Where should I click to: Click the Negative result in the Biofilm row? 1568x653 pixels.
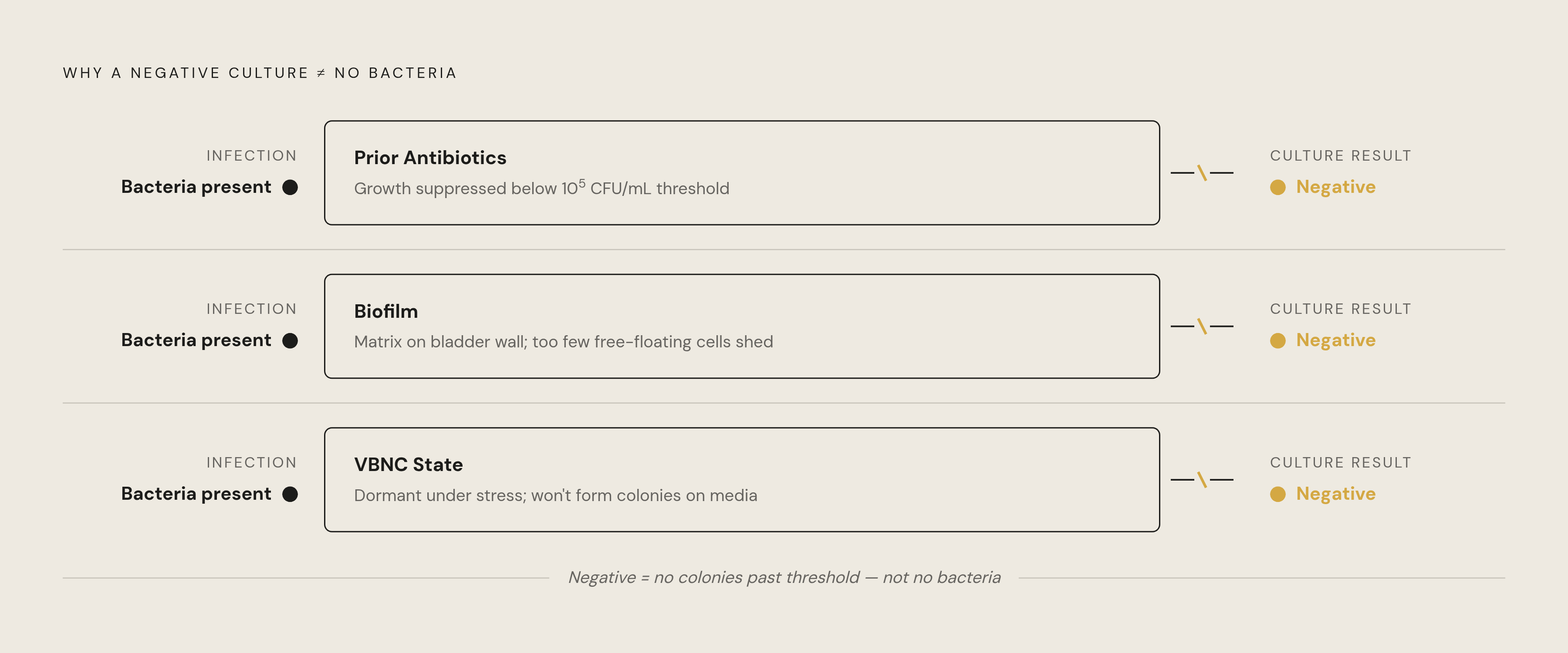tap(1335, 340)
